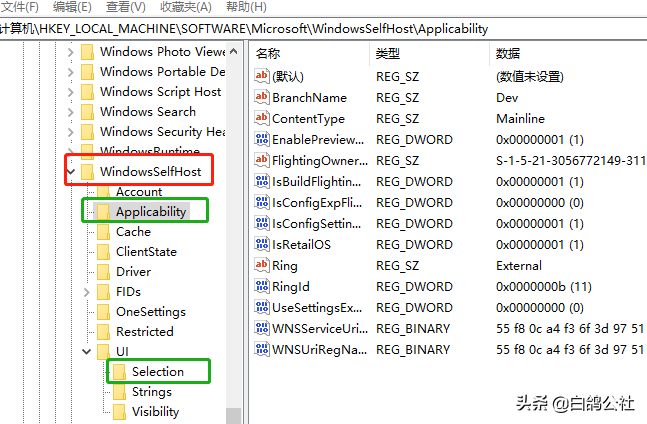647x424 pixels.
Task: Select the BranchName string value icon
Action: (262, 97)
